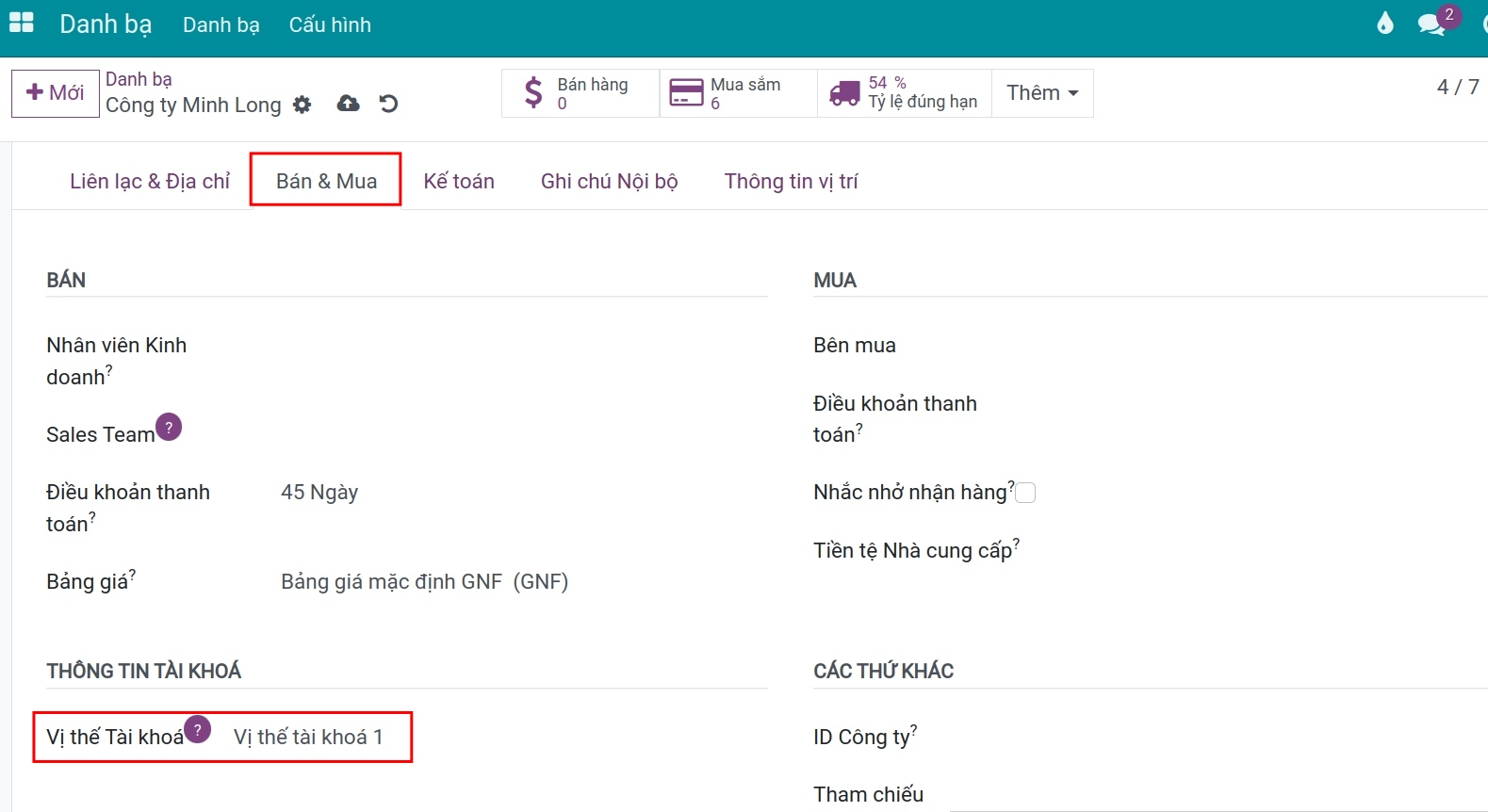Open the droplet debug icon in top bar
The height and width of the screenshot is (812, 1488).
click(x=1385, y=24)
